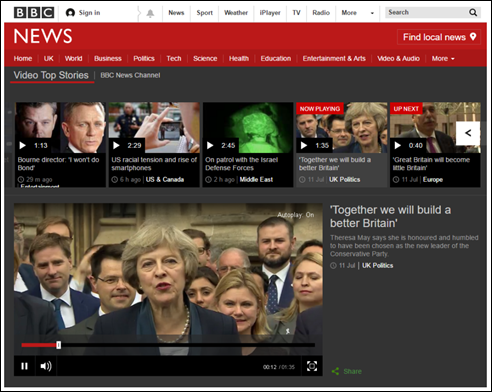The width and height of the screenshot is (492, 392).
Task: Open smartphone filming thumbnail image
Action: pyautogui.click(x=154, y=128)
